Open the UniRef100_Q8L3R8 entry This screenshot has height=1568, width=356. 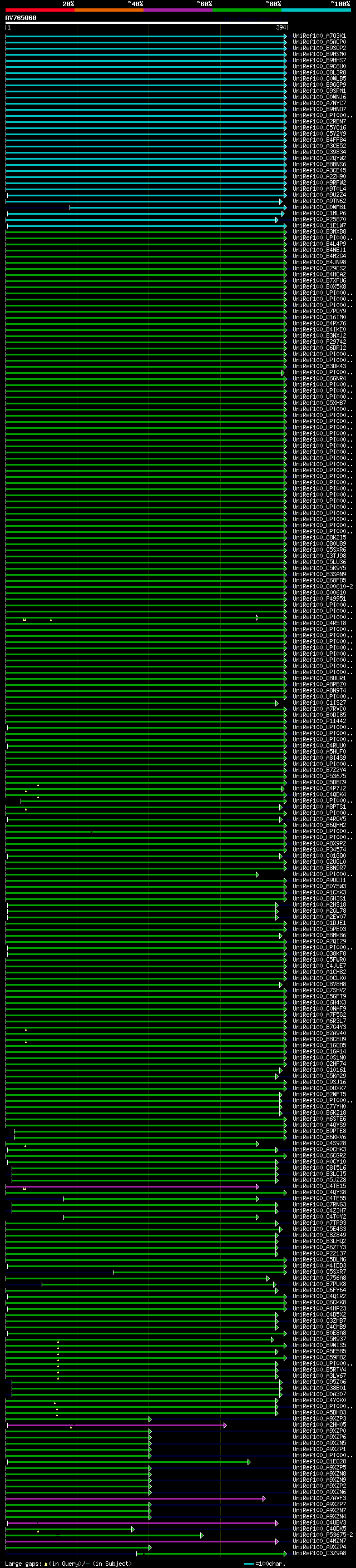(x=319, y=72)
